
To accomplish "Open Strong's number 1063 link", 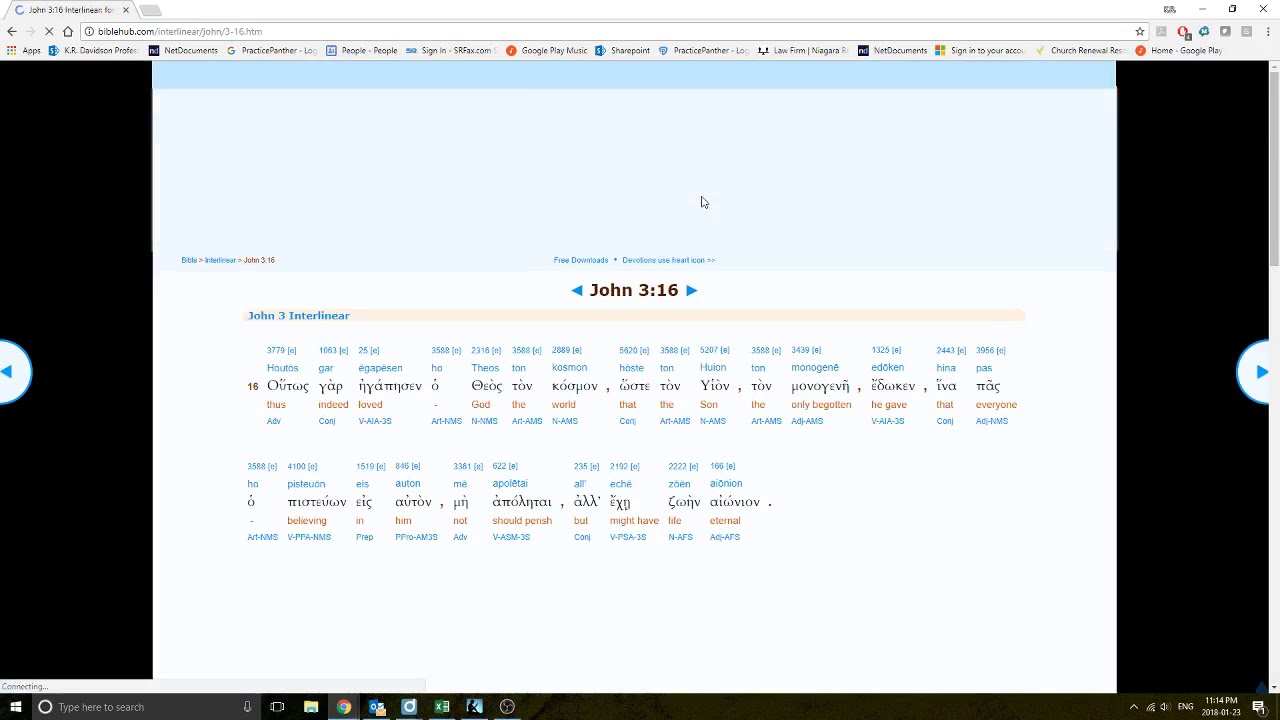I will coord(327,351).
